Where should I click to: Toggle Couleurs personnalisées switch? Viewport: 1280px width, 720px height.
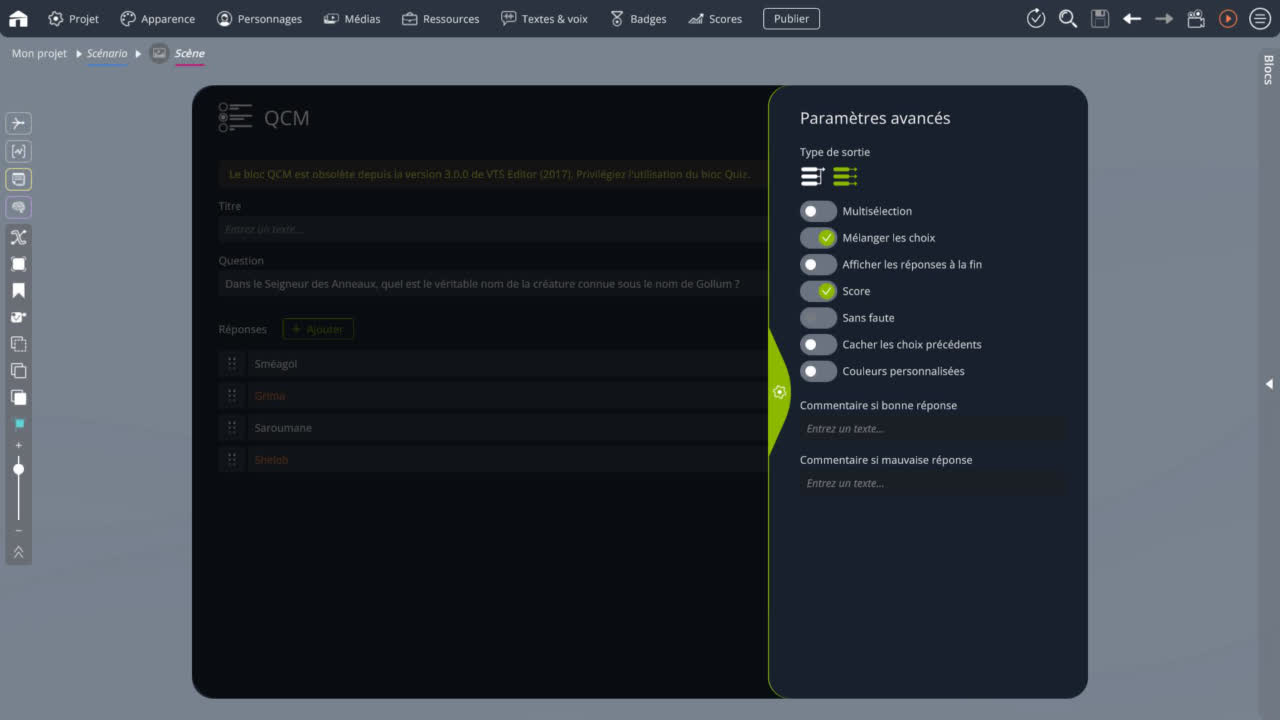[818, 371]
